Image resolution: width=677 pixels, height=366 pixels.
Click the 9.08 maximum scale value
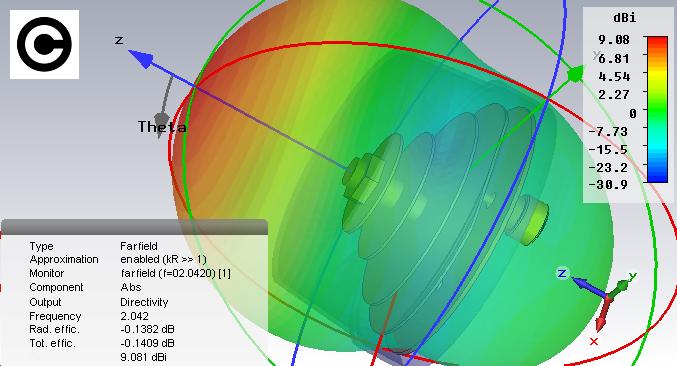click(614, 40)
